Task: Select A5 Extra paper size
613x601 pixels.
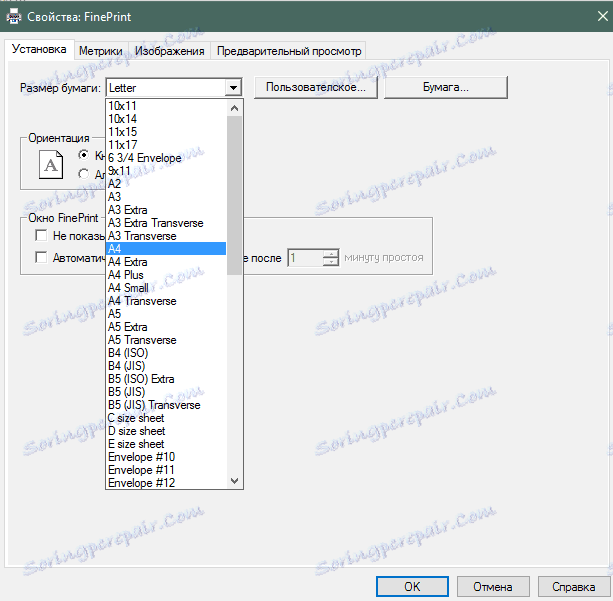Action: tap(166, 327)
